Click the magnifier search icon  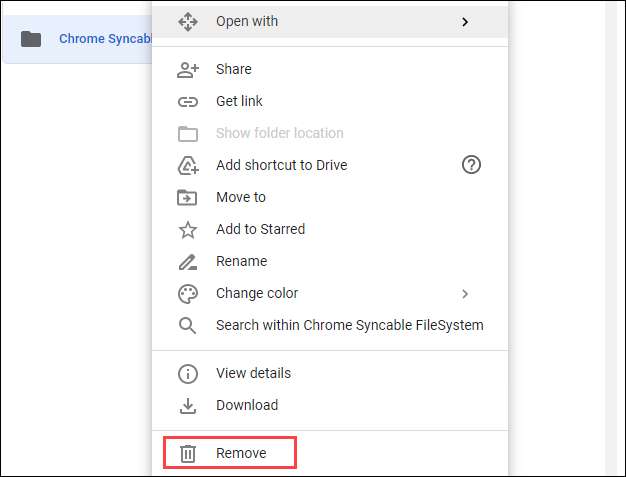(187, 325)
